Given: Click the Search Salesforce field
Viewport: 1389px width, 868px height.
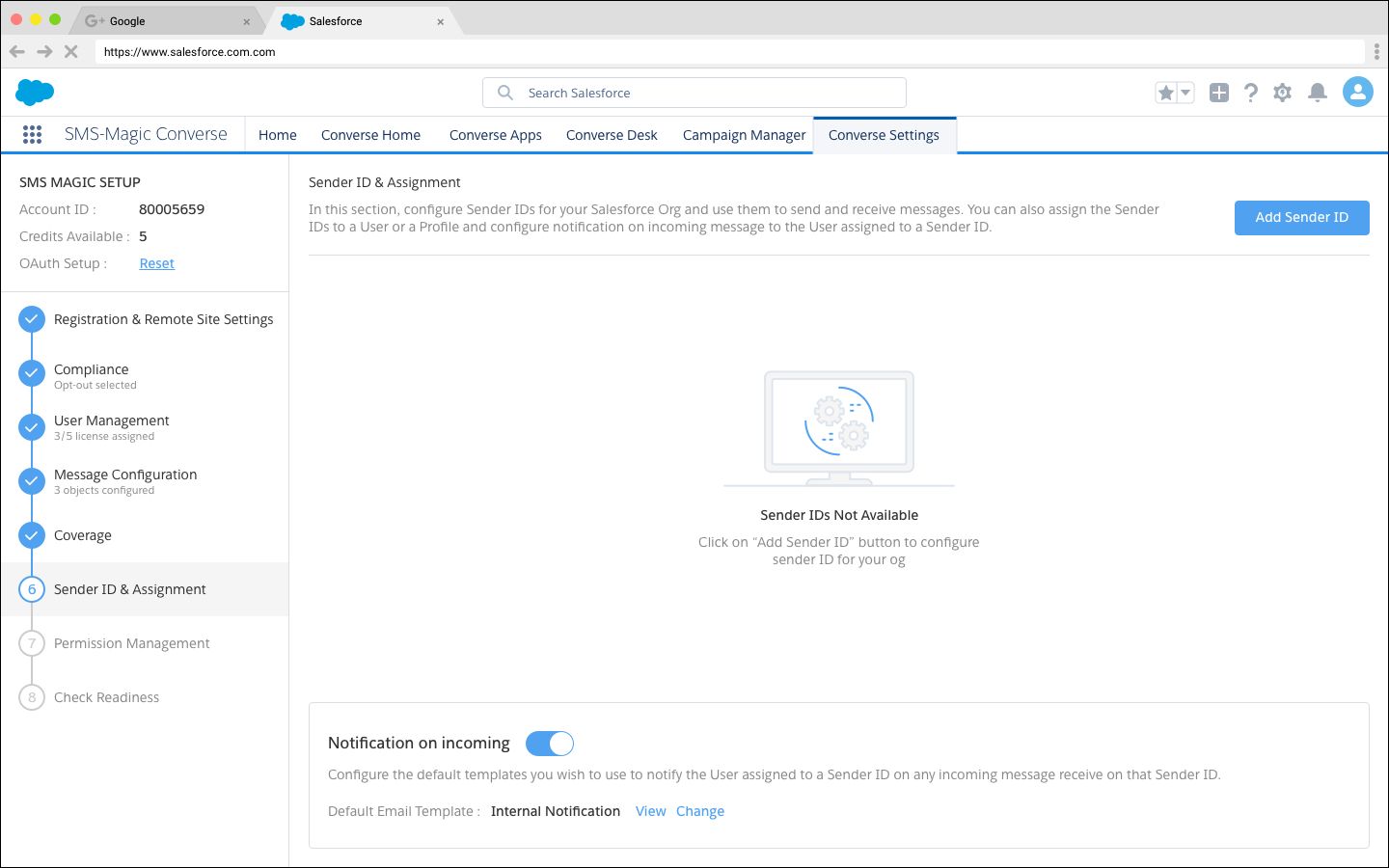Looking at the screenshot, I should (694, 93).
